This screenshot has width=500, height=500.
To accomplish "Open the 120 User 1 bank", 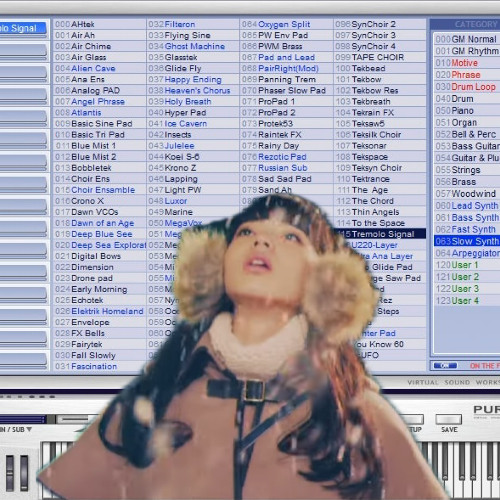I will pyautogui.click(x=467, y=265).
